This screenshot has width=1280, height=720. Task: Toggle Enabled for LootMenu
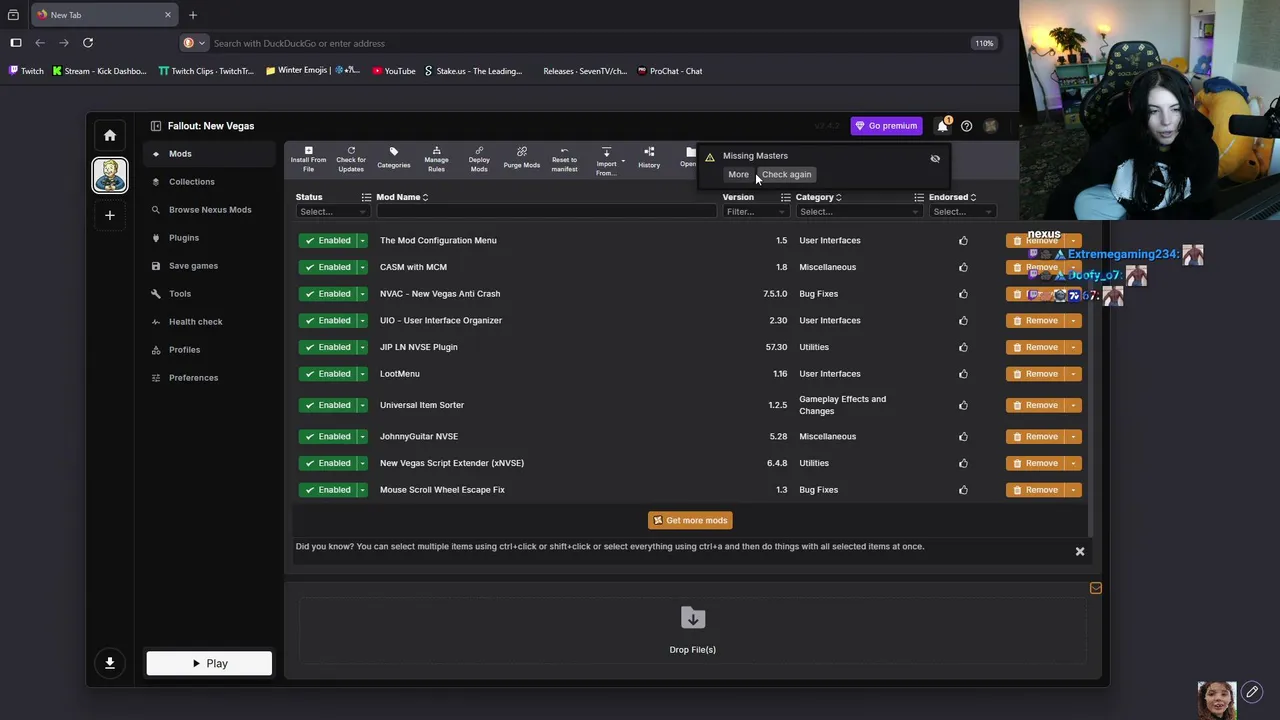pyautogui.click(x=327, y=374)
